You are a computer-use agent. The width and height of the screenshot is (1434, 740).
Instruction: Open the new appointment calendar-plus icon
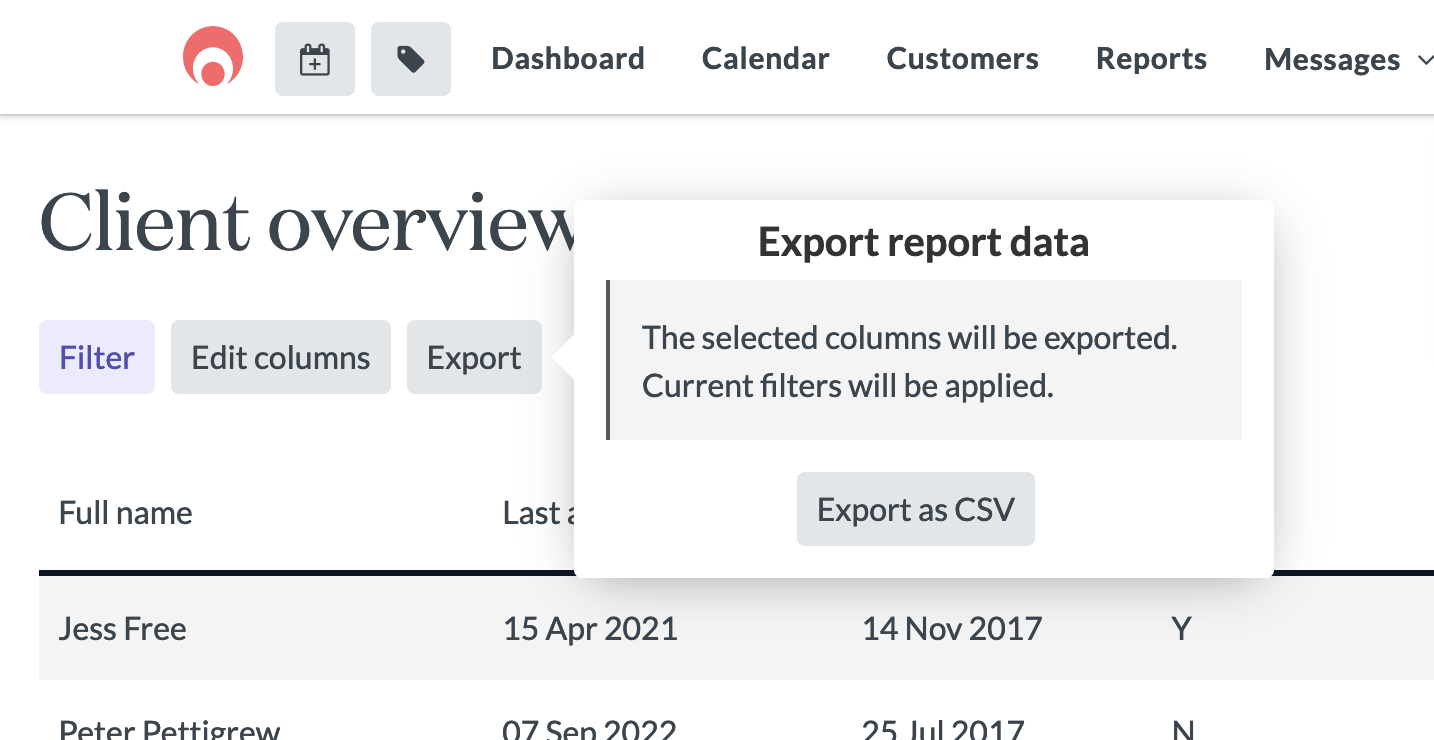coord(315,59)
